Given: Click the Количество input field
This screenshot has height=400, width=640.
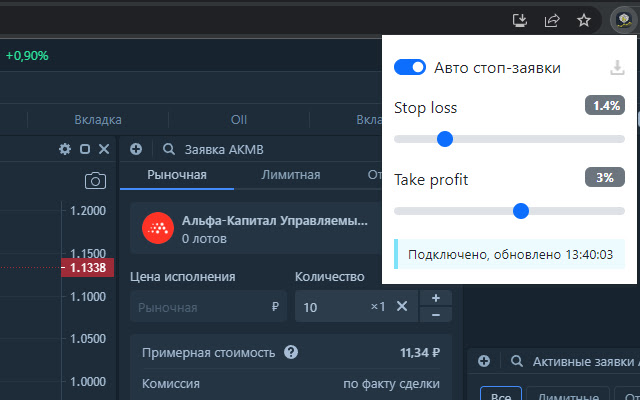Looking at the screenshot, I should click(x=332, y=307).
